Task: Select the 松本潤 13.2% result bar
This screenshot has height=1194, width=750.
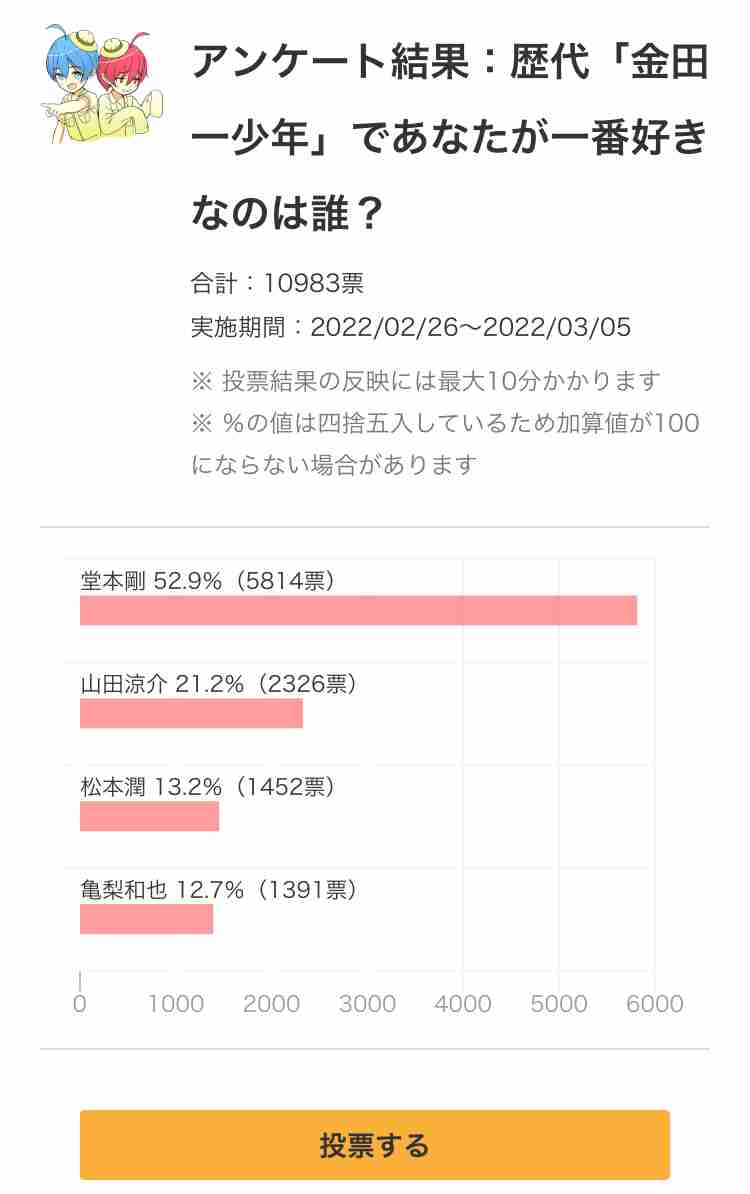Action: 149,816
